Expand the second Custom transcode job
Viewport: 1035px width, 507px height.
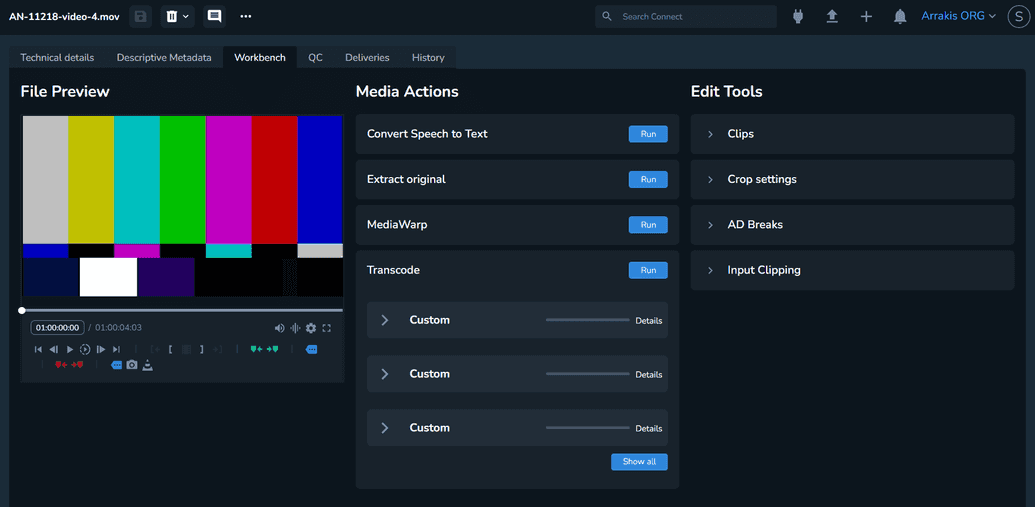(x=385, y=374)
